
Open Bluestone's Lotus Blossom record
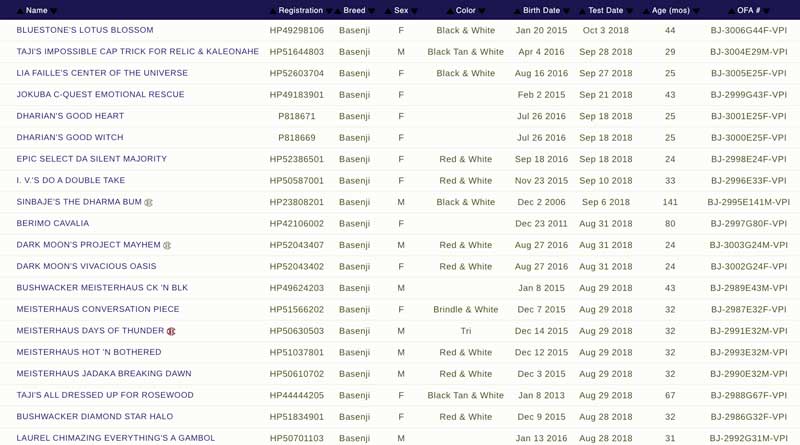pyautogui.click(x=85, y=30)
